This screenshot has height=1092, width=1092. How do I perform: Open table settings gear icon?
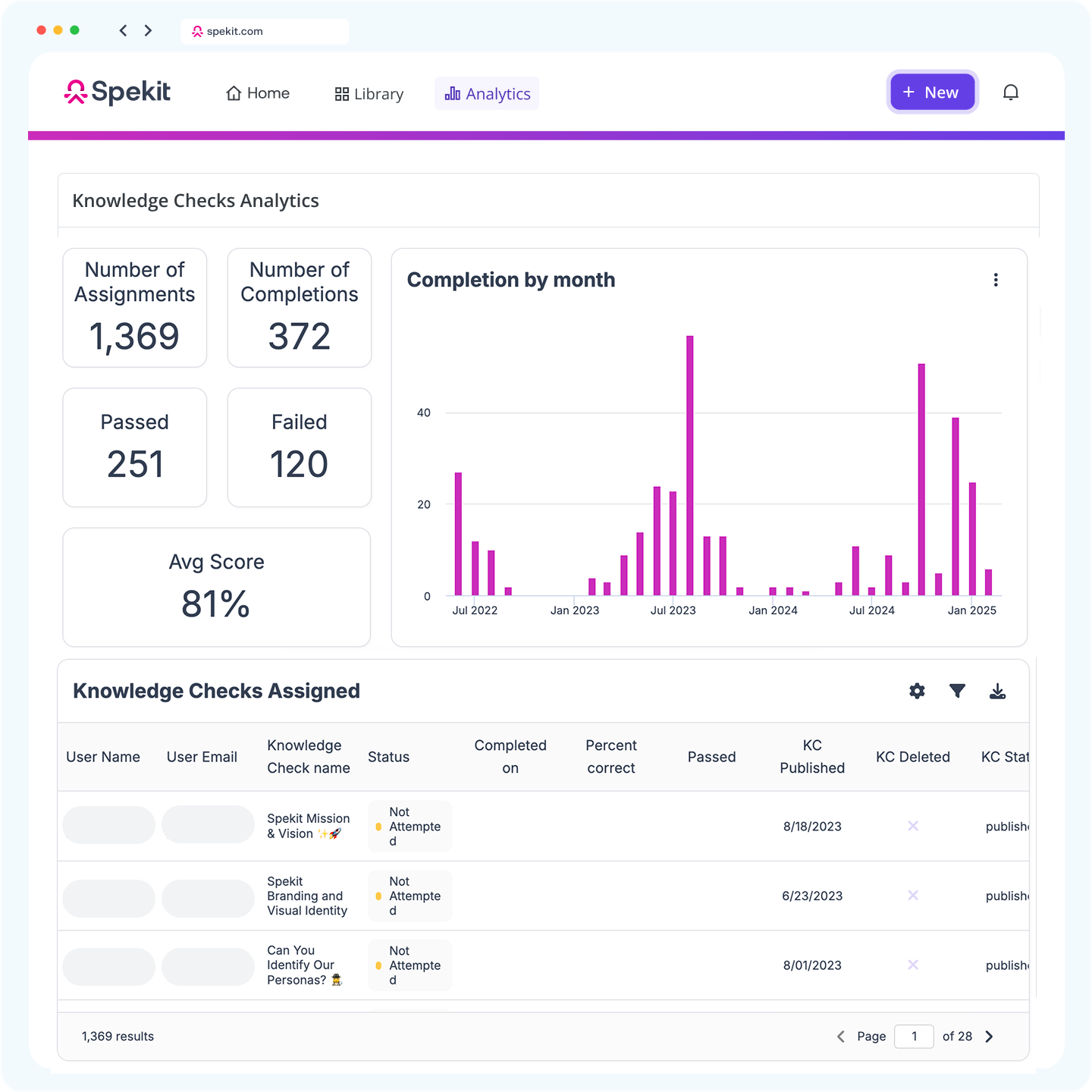[x=917, y=691]
